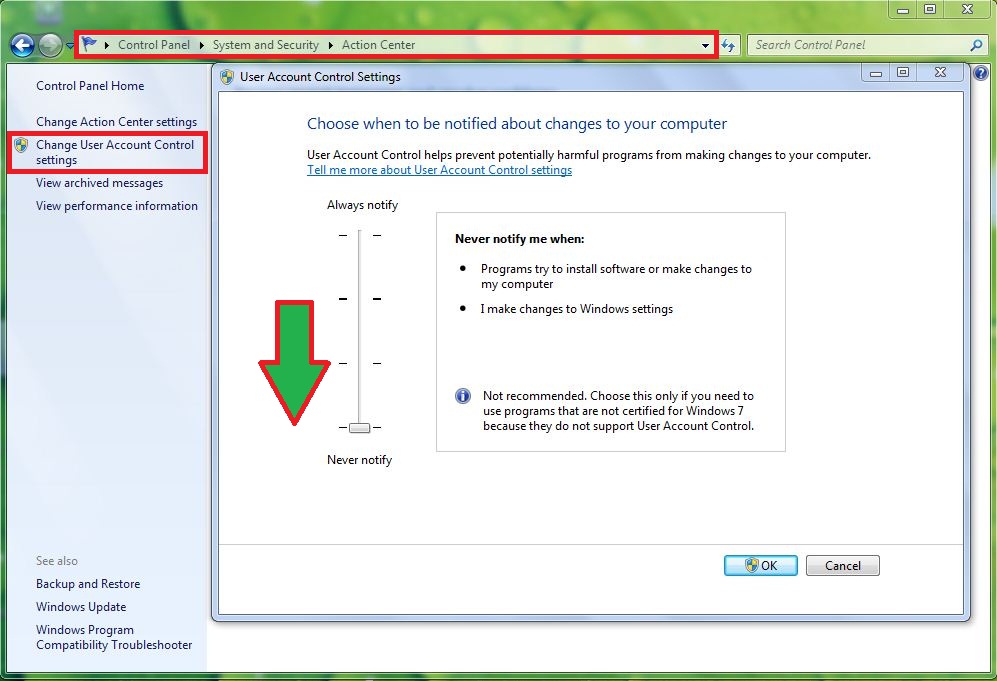997x681 pixels.
Task: Expand the chevron after System and Security
Action: [x=330, y=45]
